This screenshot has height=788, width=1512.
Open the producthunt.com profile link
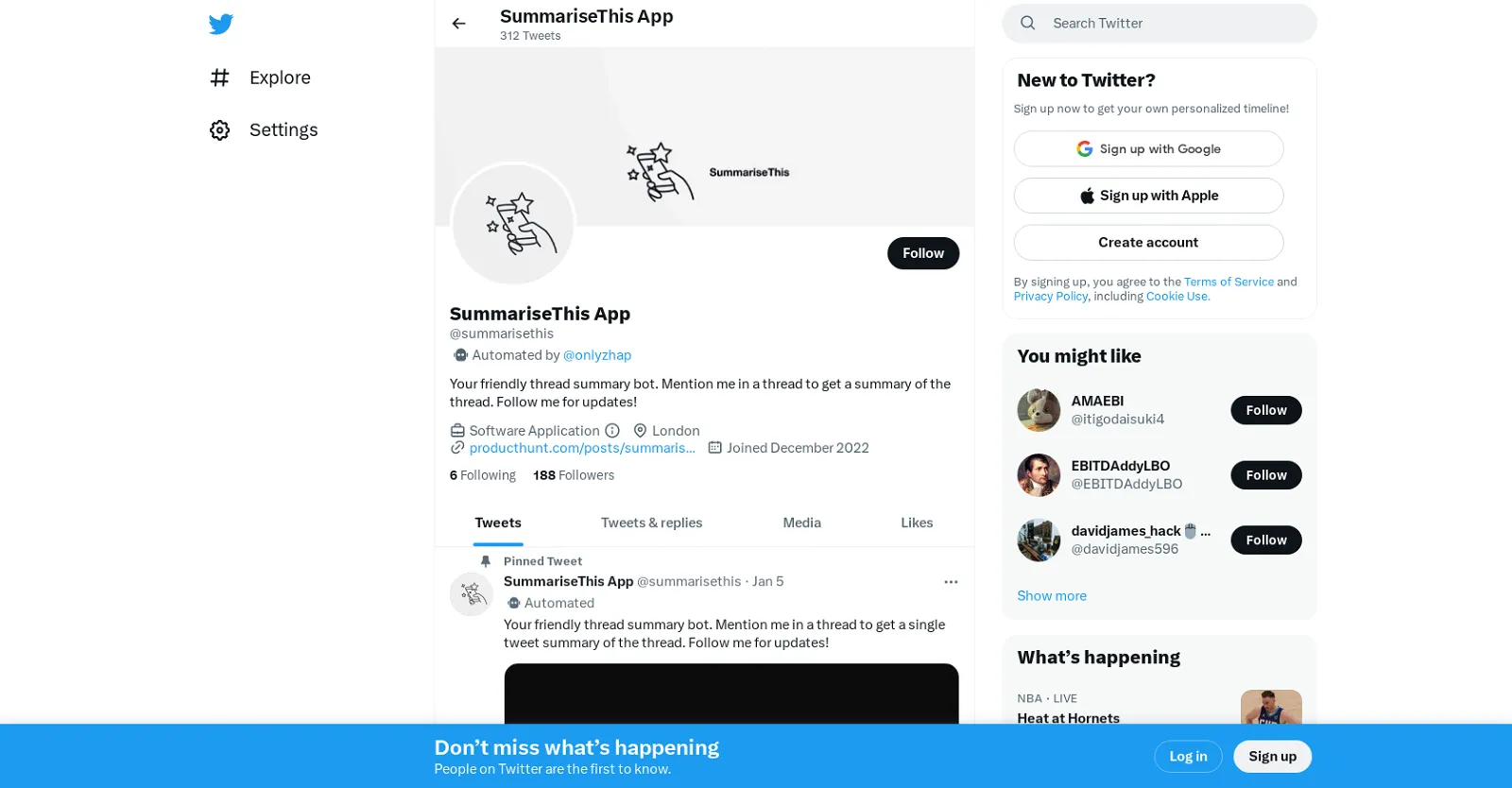click(x=582, y=447)
